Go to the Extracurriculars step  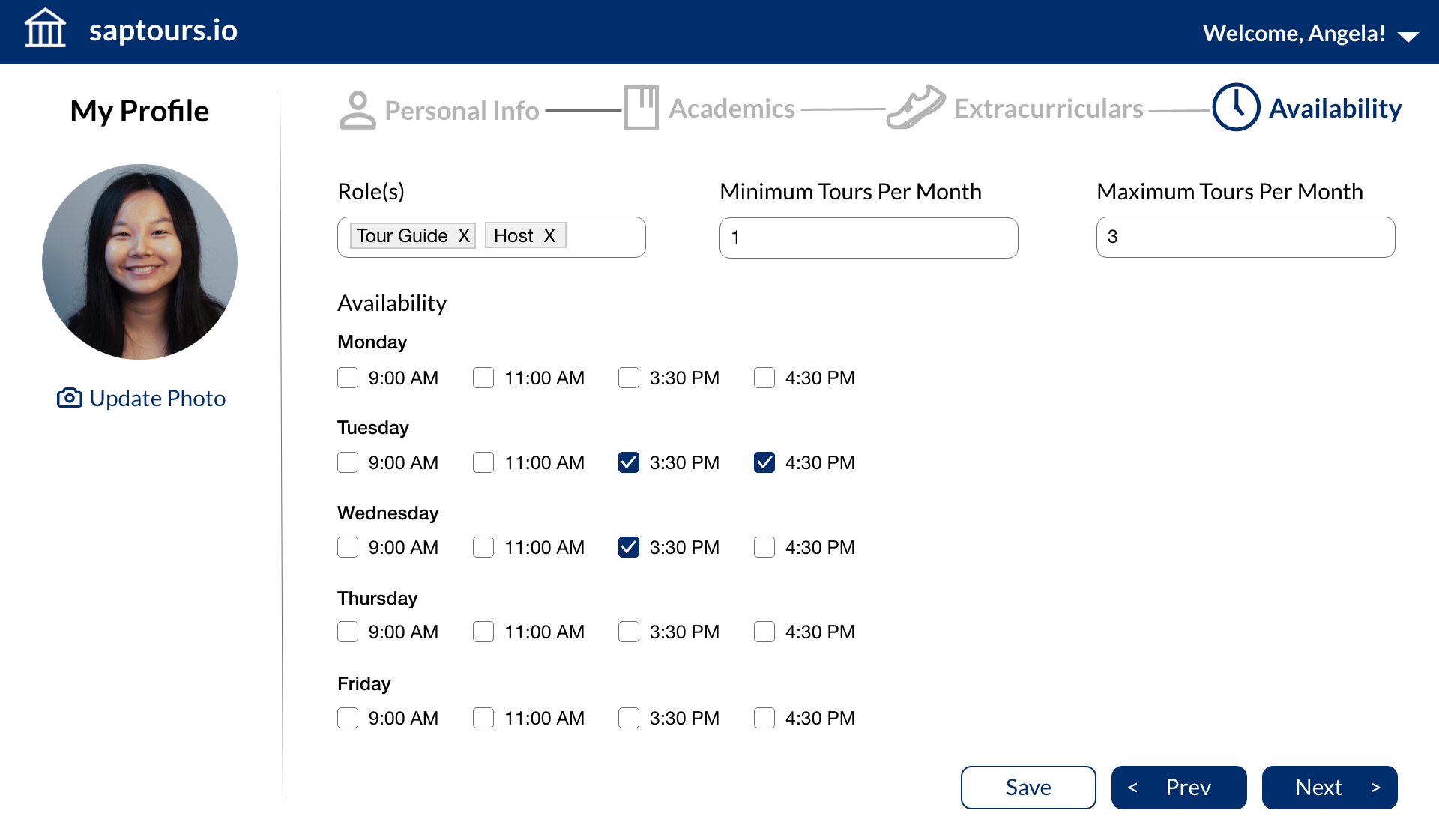point(1049,109)
